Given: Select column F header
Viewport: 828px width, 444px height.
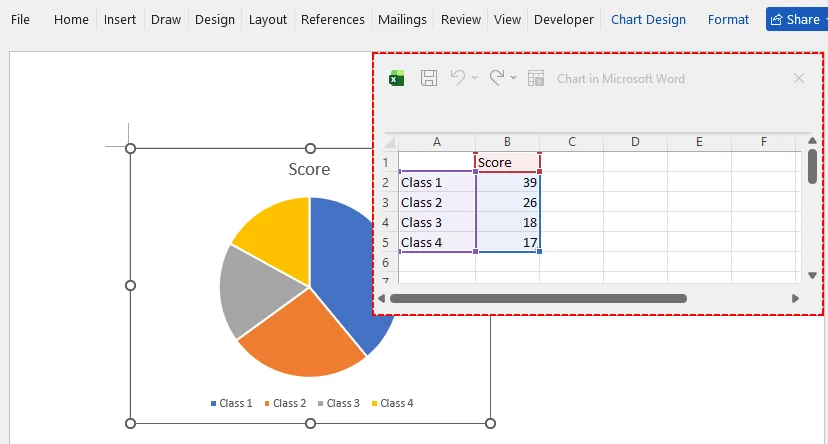Looking at the screenshot, I should click(x=764, y=142).
